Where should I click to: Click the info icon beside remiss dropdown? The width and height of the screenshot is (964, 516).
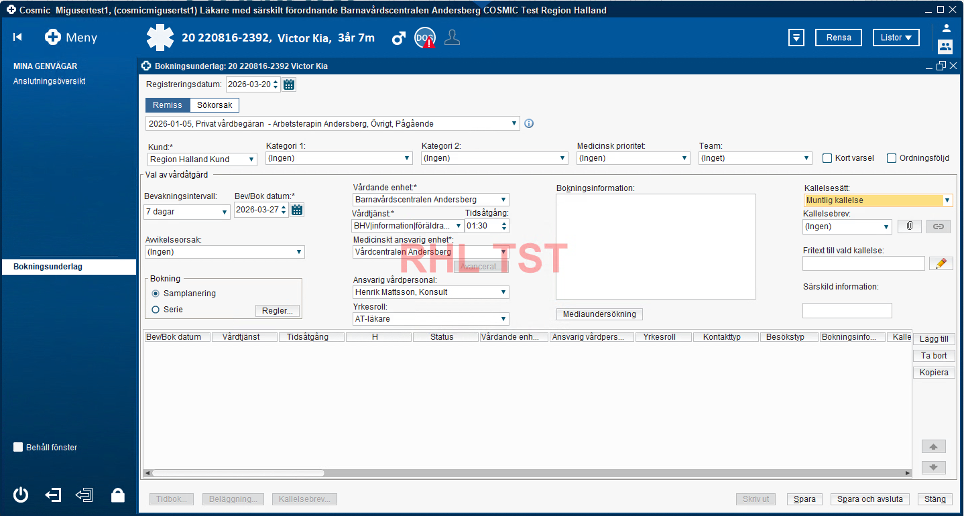[x=529, y=124]
